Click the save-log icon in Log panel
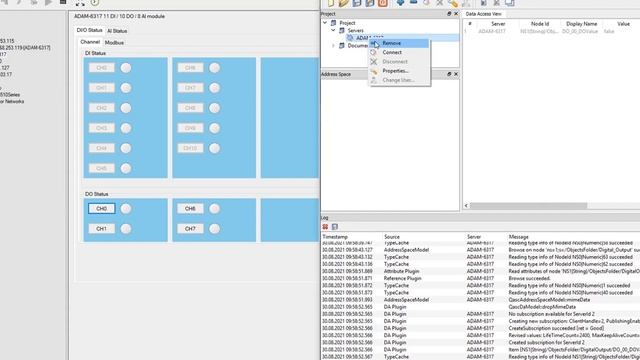640x360 pixels. (x=335, y=227)
